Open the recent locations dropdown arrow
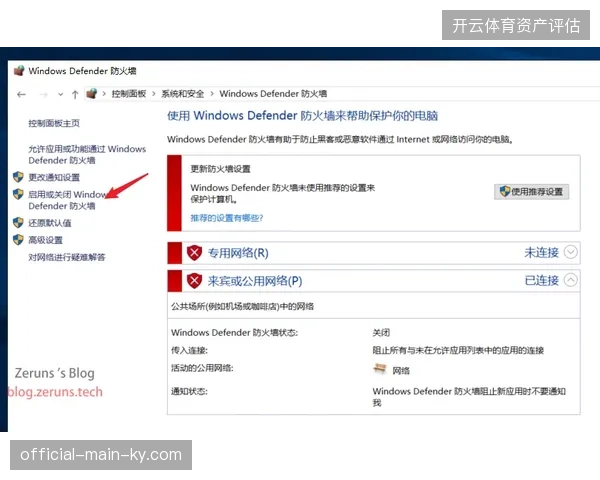 (60, 94)
